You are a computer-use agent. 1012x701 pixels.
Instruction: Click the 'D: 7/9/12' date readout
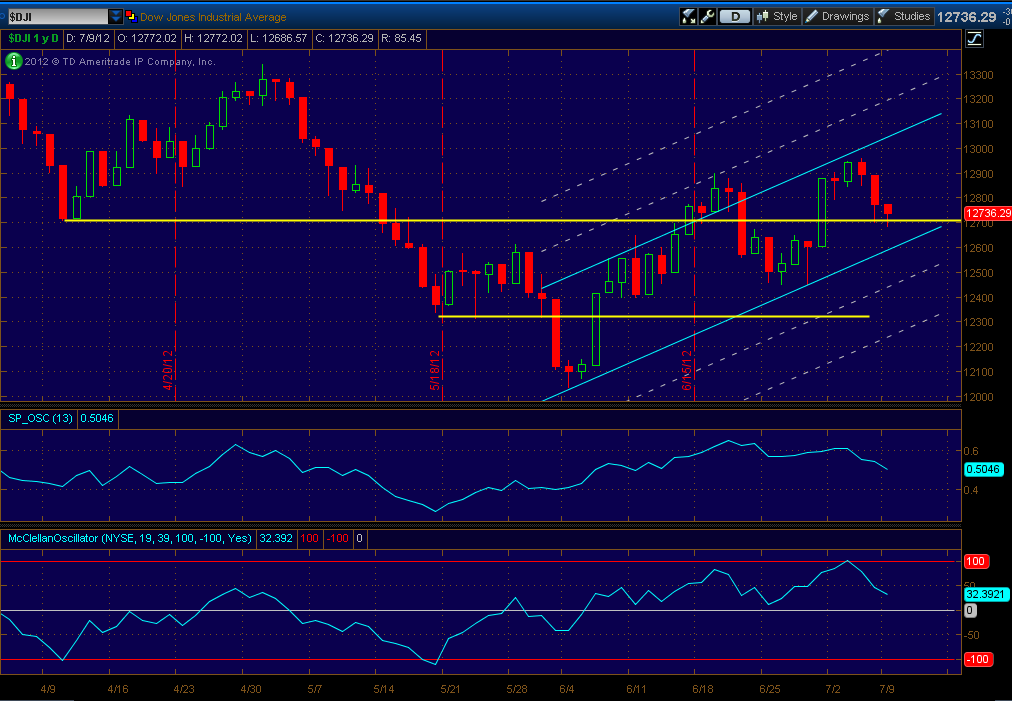[88, 38]
